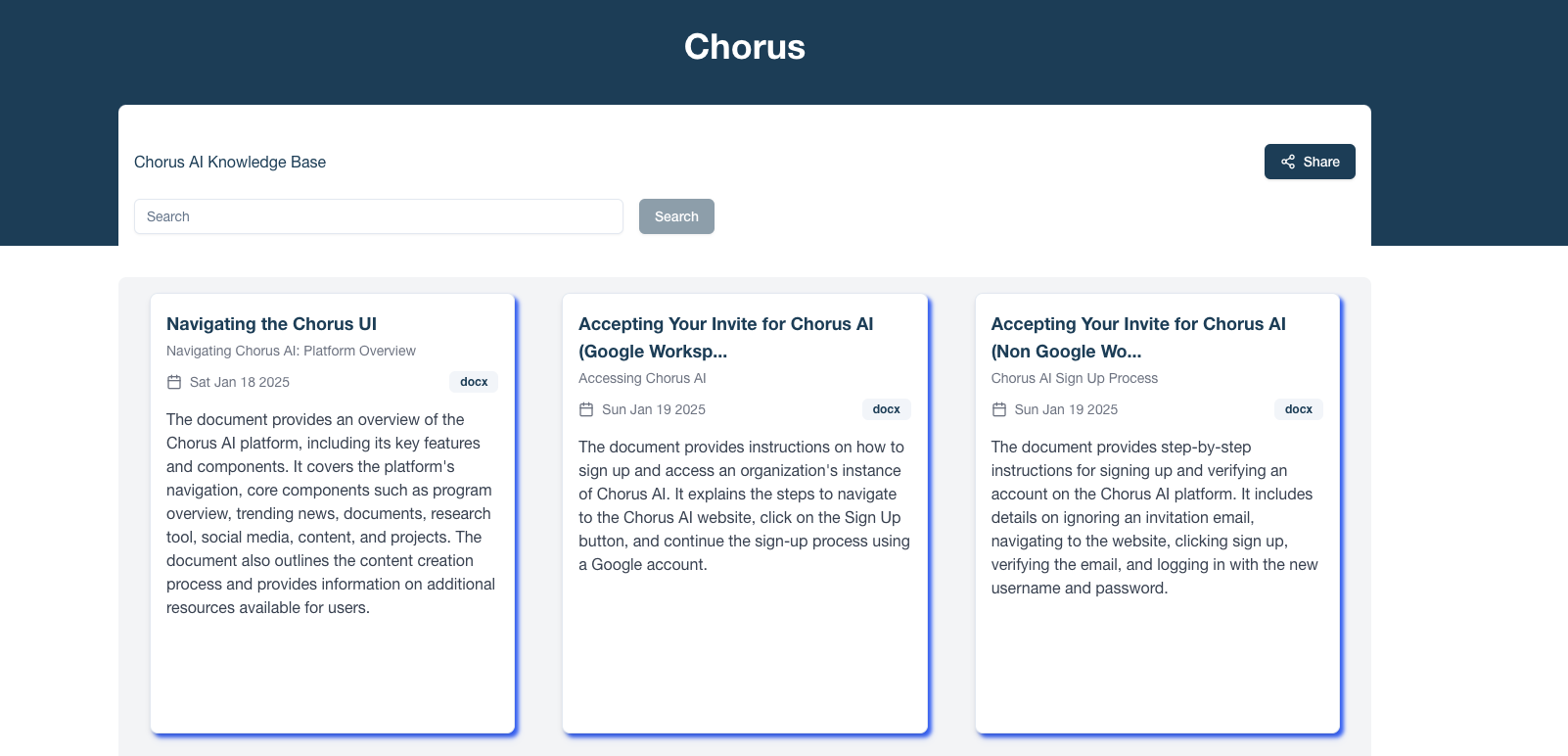This screenshot has height=756, width=1568.
Task: Select the step-by-step sign up description paragraph
Action: click(1154, 517)
